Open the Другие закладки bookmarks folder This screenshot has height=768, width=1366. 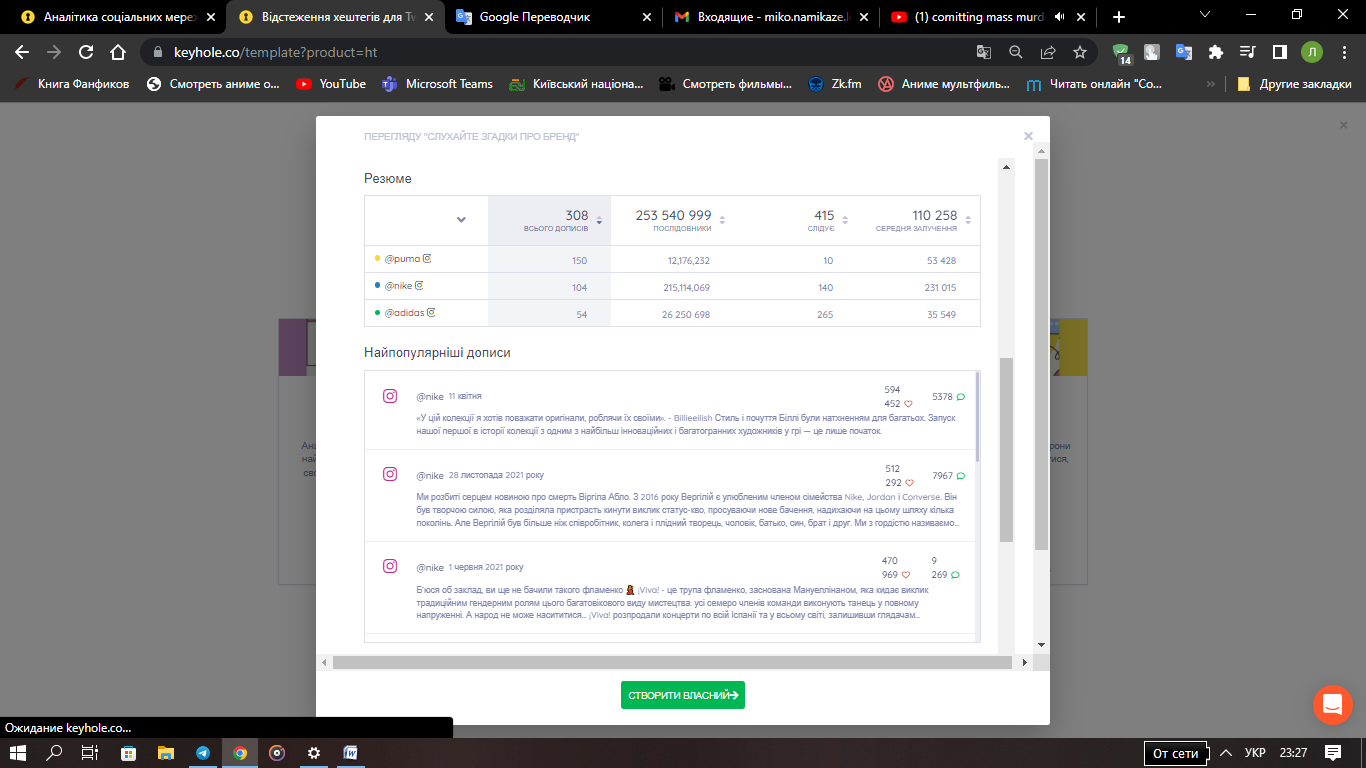1294,84
